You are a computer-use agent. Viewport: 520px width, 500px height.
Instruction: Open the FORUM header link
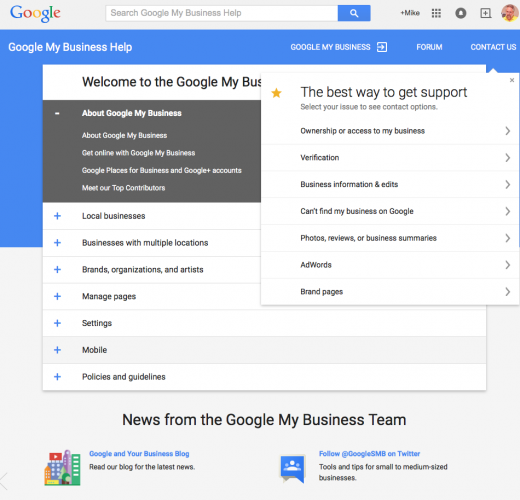pyautogui.click(x=429, y=47)
